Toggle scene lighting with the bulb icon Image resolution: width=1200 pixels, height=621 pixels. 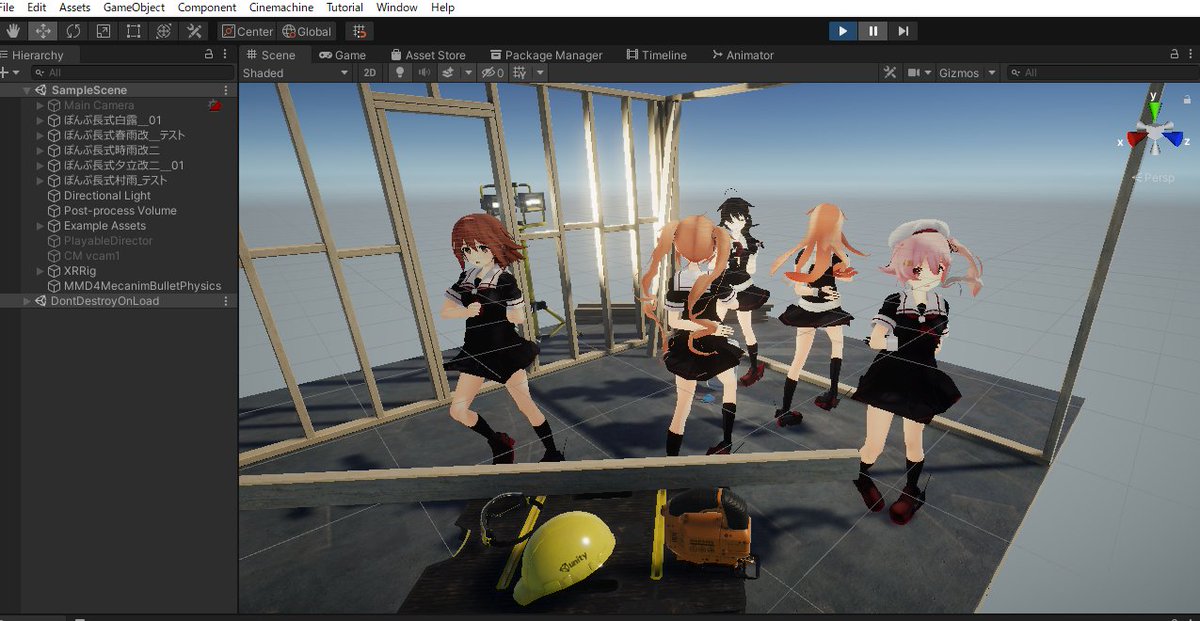tap(399, 72)
